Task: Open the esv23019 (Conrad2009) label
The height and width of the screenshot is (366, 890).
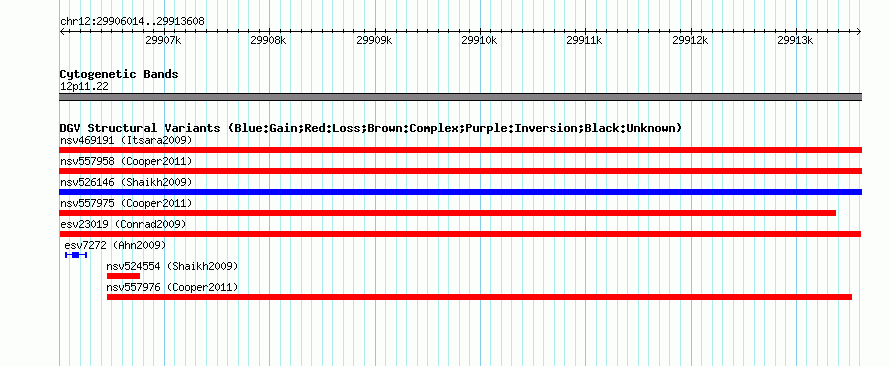Action: 123,224
